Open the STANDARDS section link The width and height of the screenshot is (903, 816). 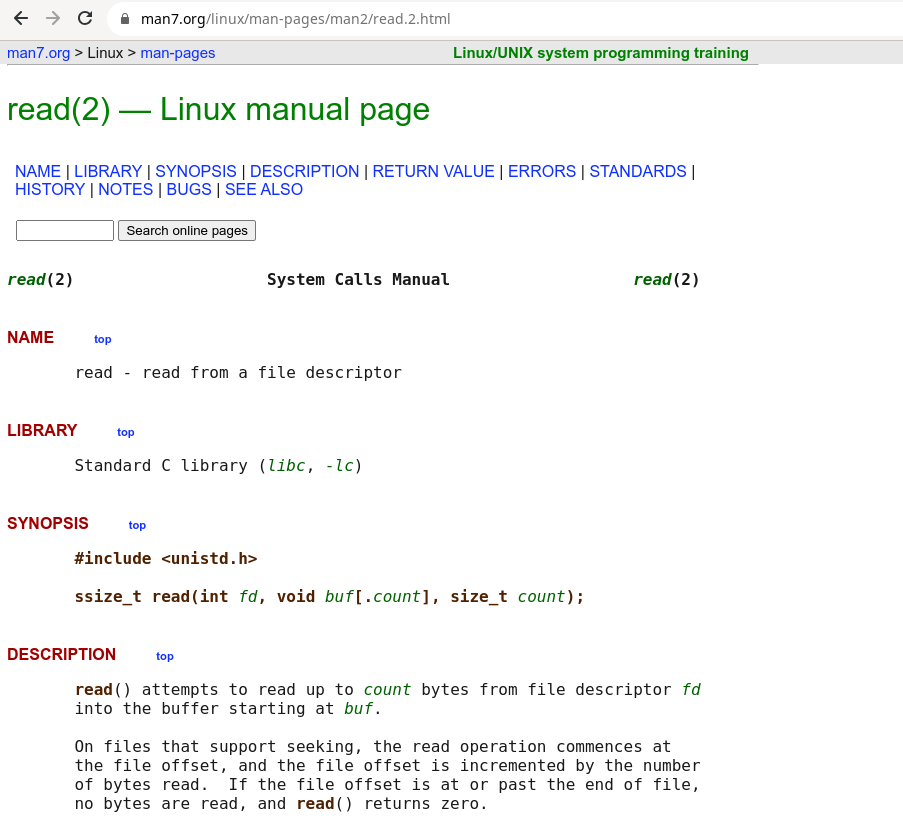[x=637, y=171]
